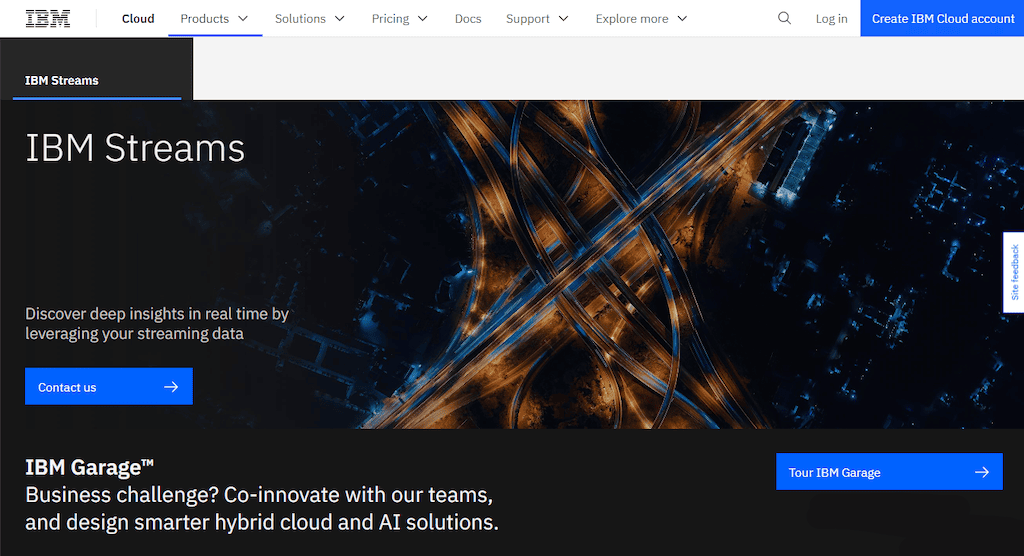Screen dimensions: 1024x556
Task: Open the search magnifier icon
Action: (784, 18)
